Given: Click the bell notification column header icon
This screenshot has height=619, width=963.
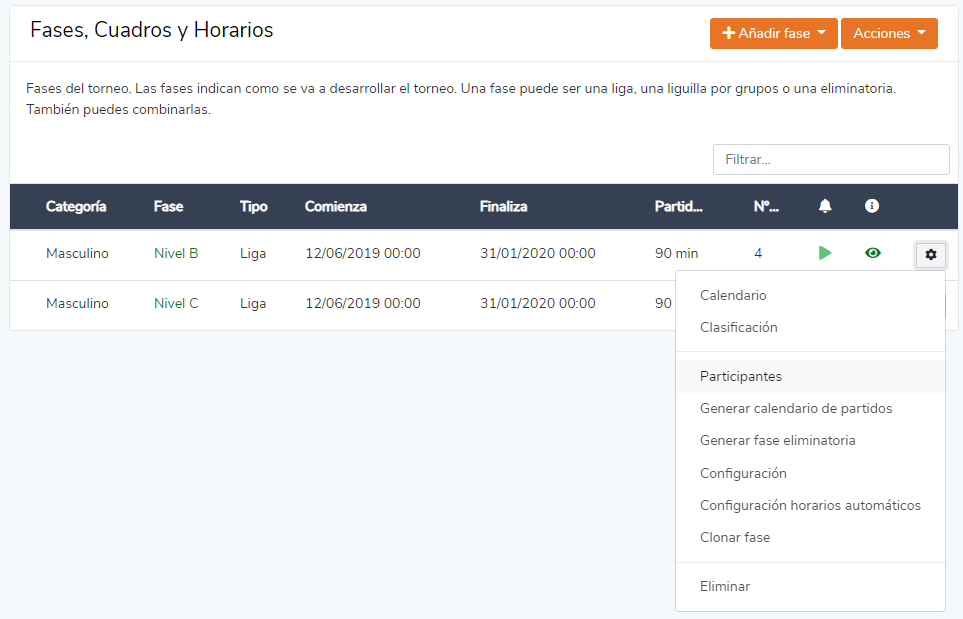Looking at the screenshot, I should click(x=825, y=206).
